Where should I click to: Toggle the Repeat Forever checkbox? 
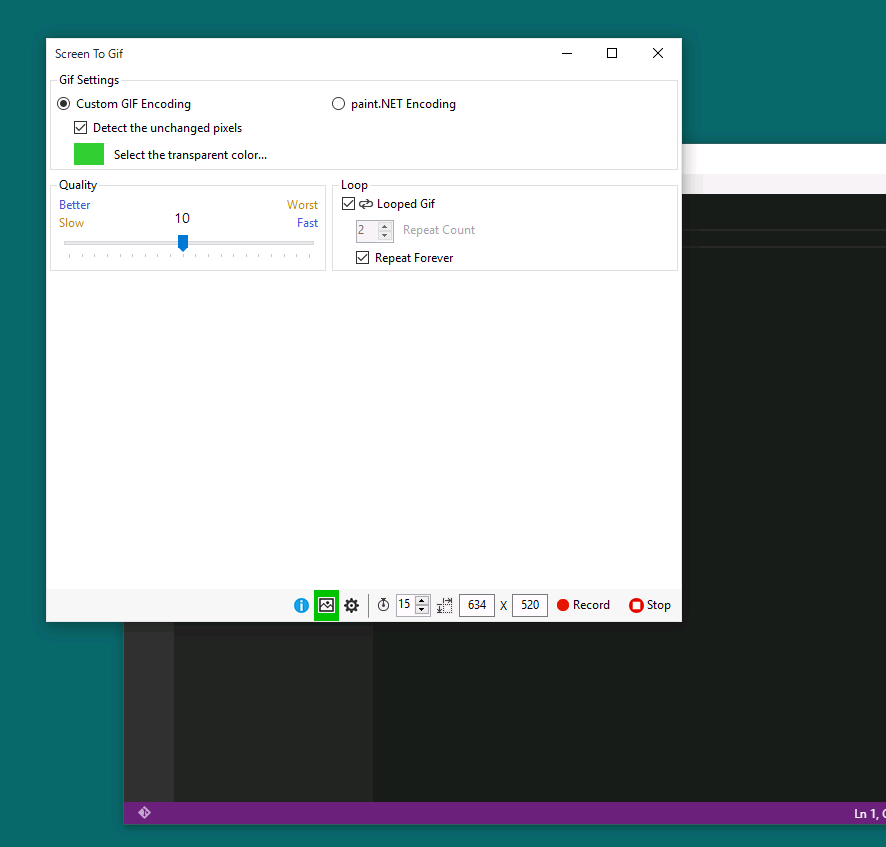(362, 258)
